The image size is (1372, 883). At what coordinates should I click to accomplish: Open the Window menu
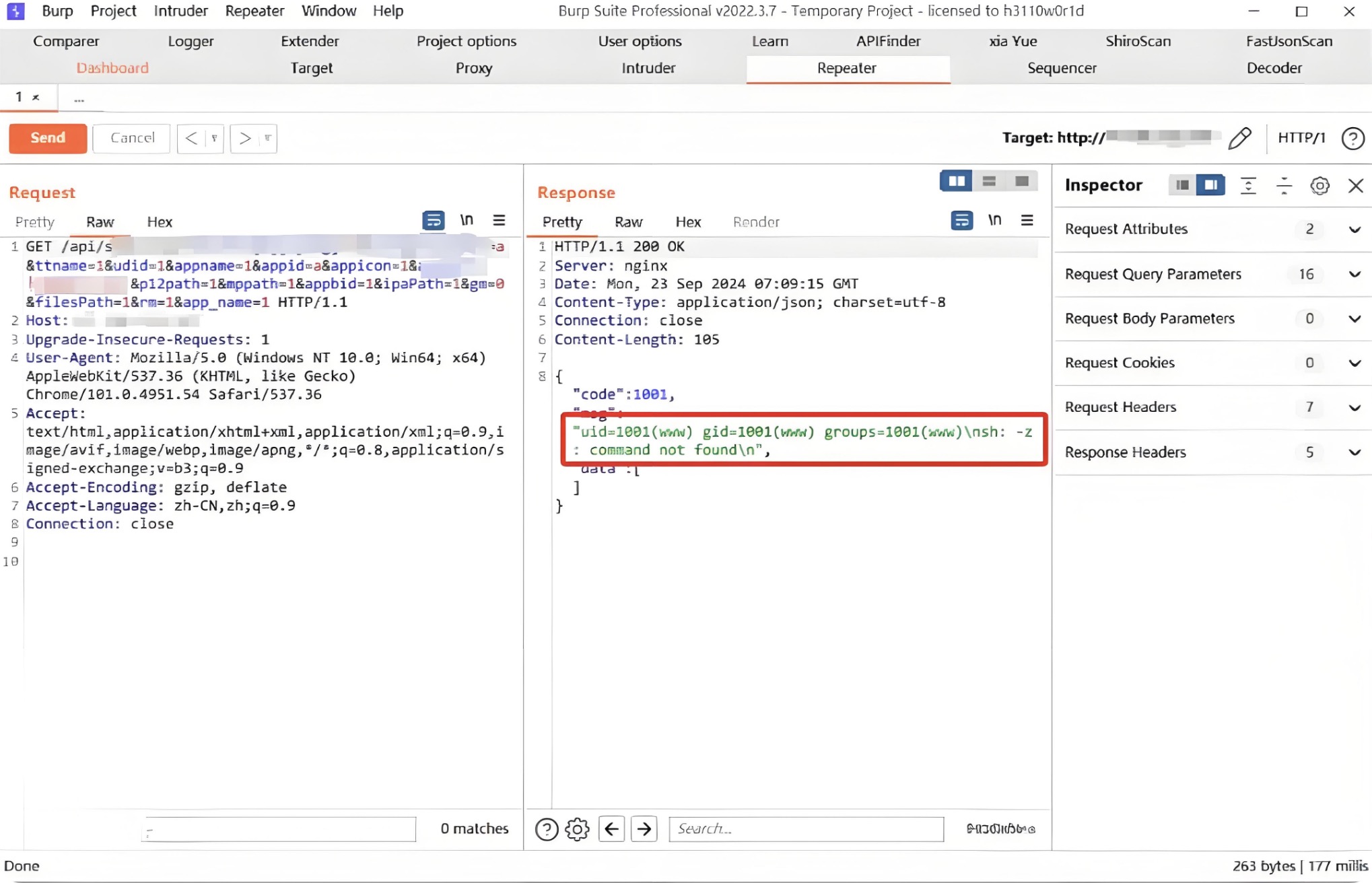coord(329,11)
